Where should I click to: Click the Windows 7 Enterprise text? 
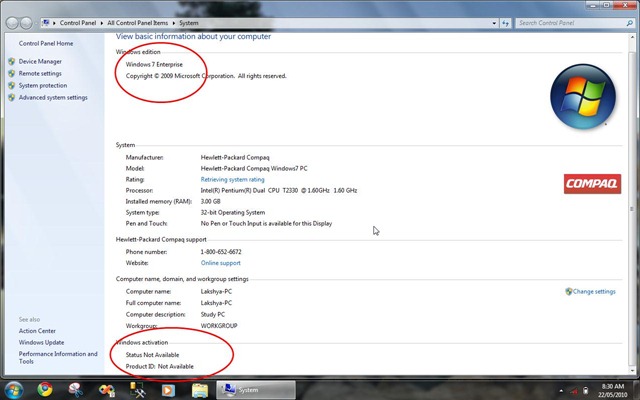click(x=154, y=64)
